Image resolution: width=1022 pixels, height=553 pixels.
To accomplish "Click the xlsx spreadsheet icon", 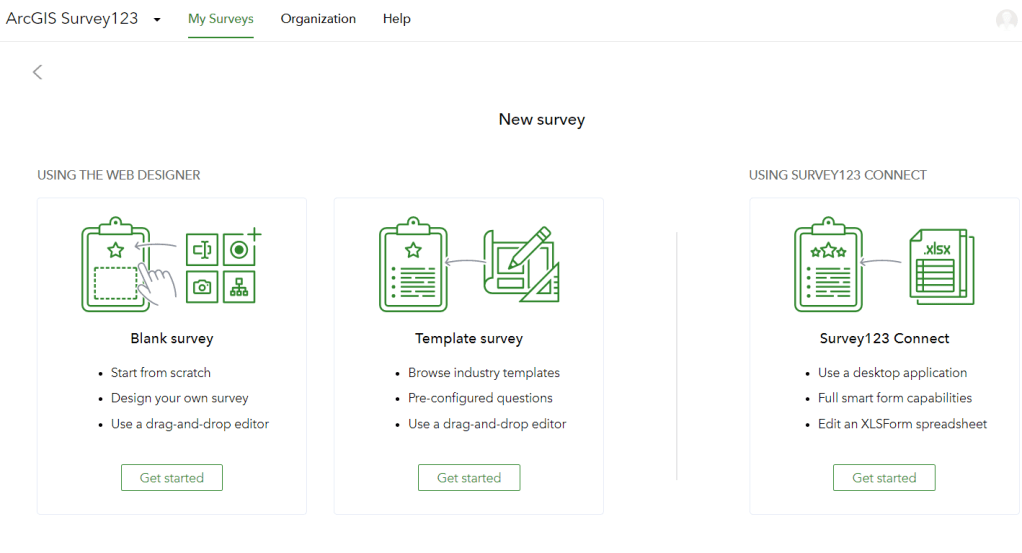I will point(940,265).
